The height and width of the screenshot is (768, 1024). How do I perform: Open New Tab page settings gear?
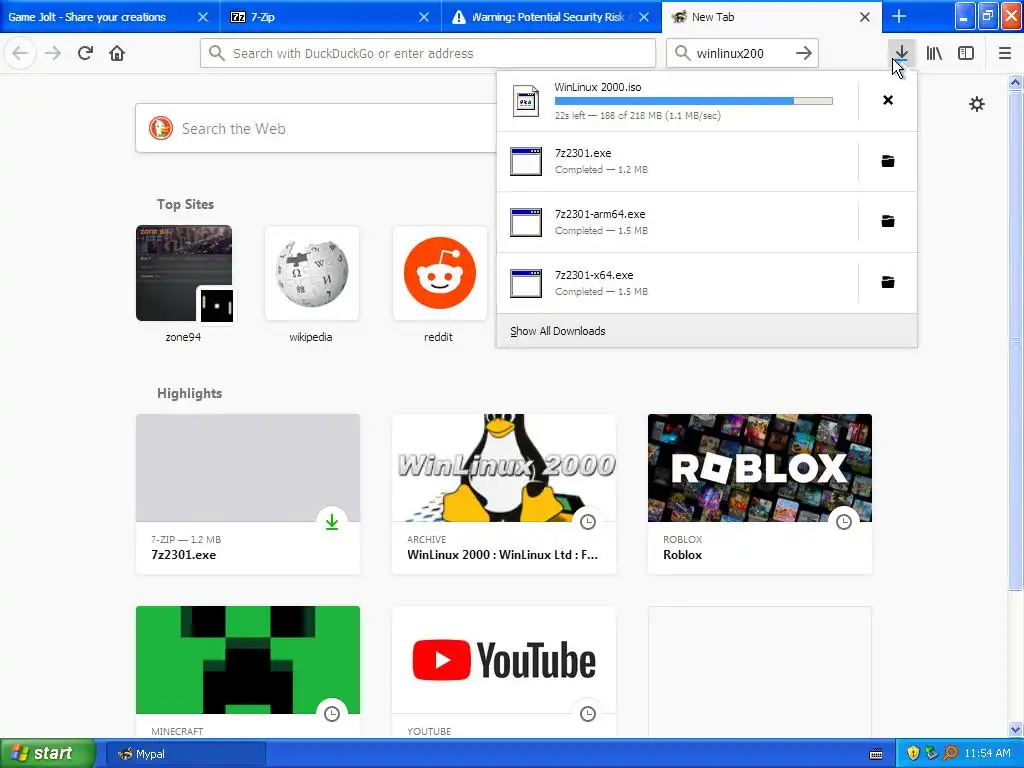(976, 104)
